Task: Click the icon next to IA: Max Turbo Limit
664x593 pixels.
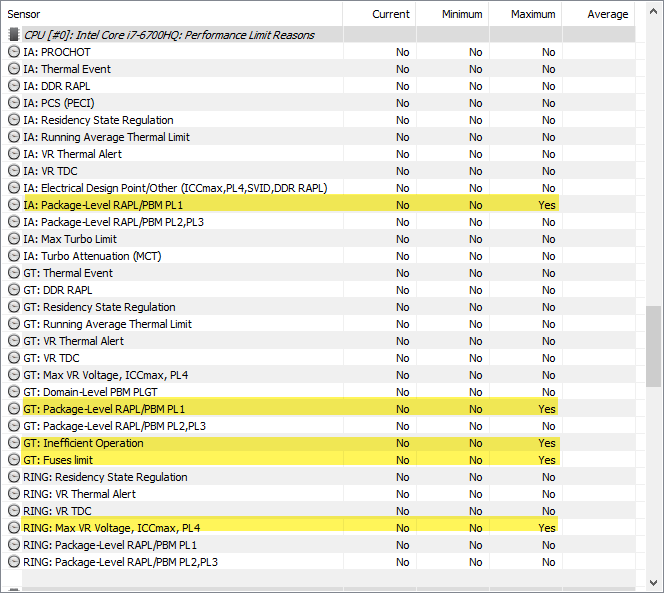Action: click(14, 239)
